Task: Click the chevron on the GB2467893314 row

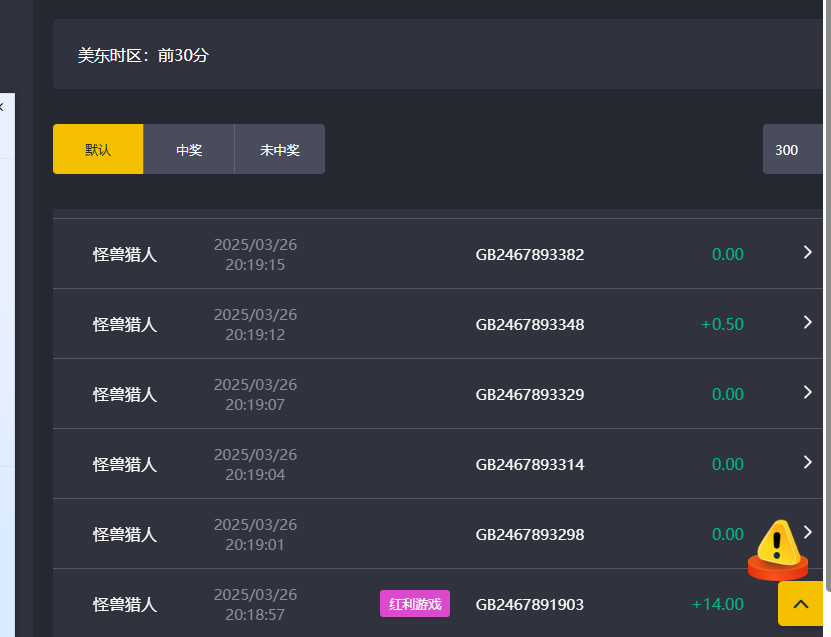Action: click(807, 463)
